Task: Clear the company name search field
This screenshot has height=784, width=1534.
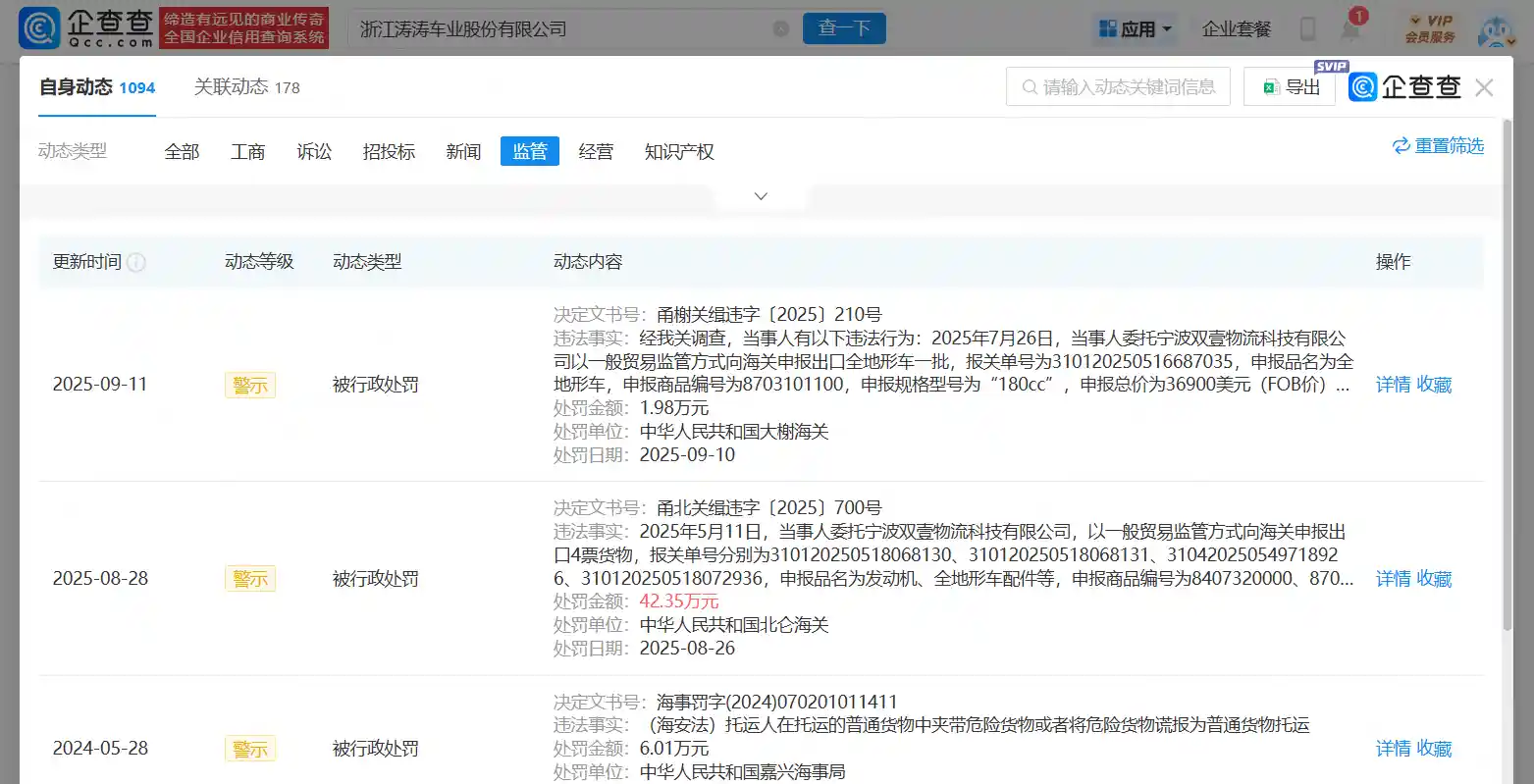Action: click(x=782, y=28)
